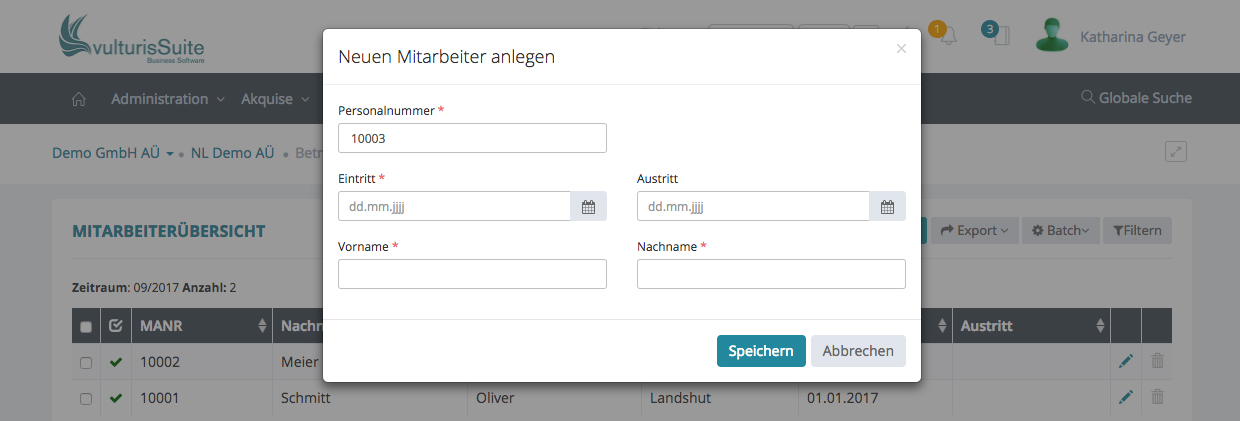
Task: Delete employee 10001 with trash icon
Action: pyautogui.click(x=1157, y=398)
